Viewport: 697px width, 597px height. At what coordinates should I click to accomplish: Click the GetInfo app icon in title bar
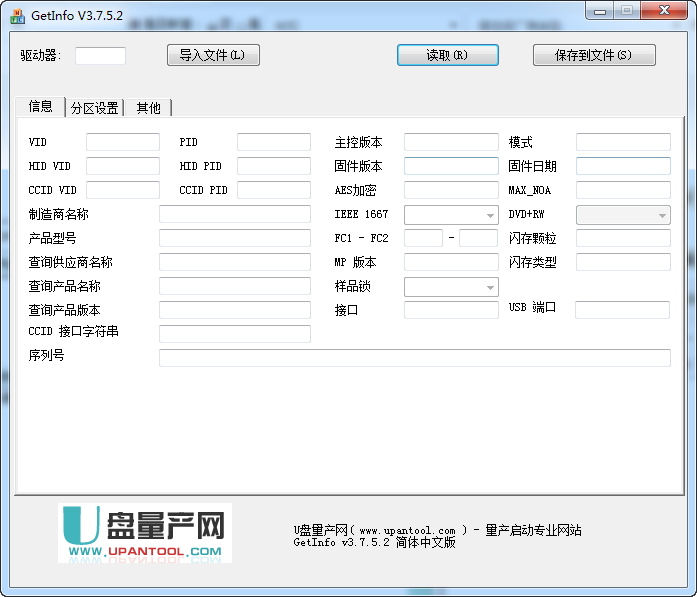tap(17, 16)
